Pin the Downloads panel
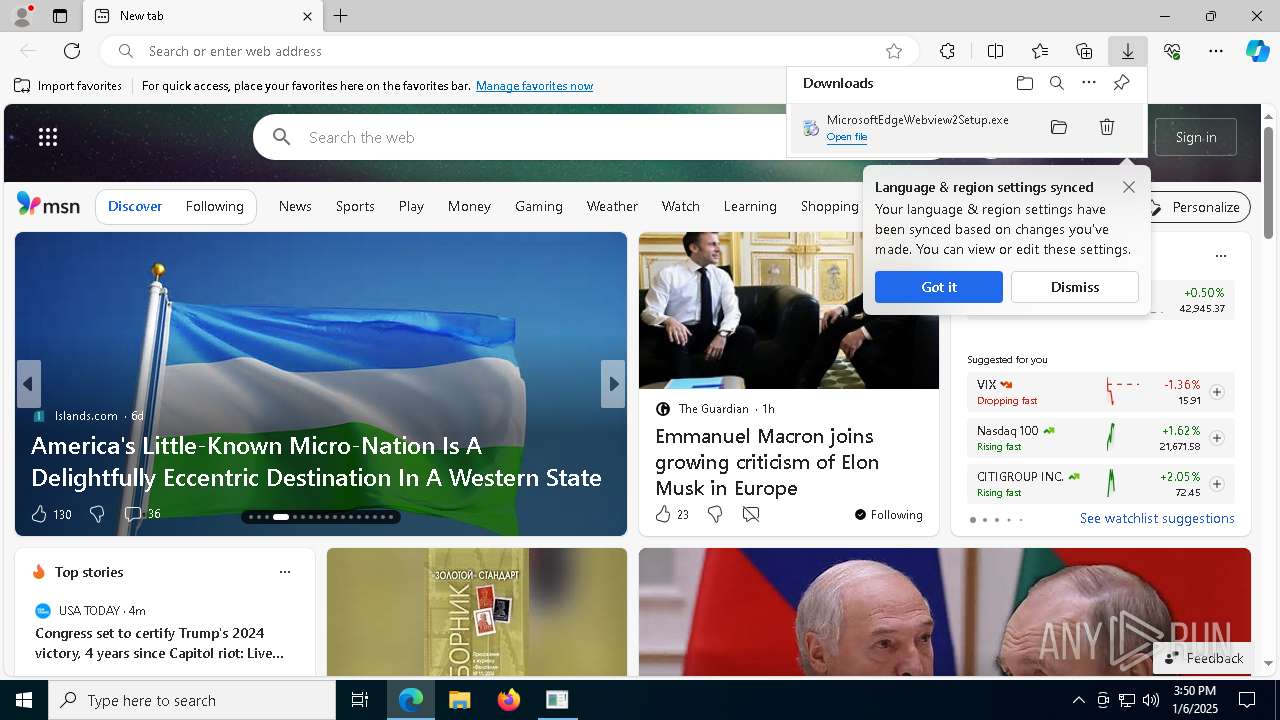Screen dimensions: 1280x720 [1121, 83]
